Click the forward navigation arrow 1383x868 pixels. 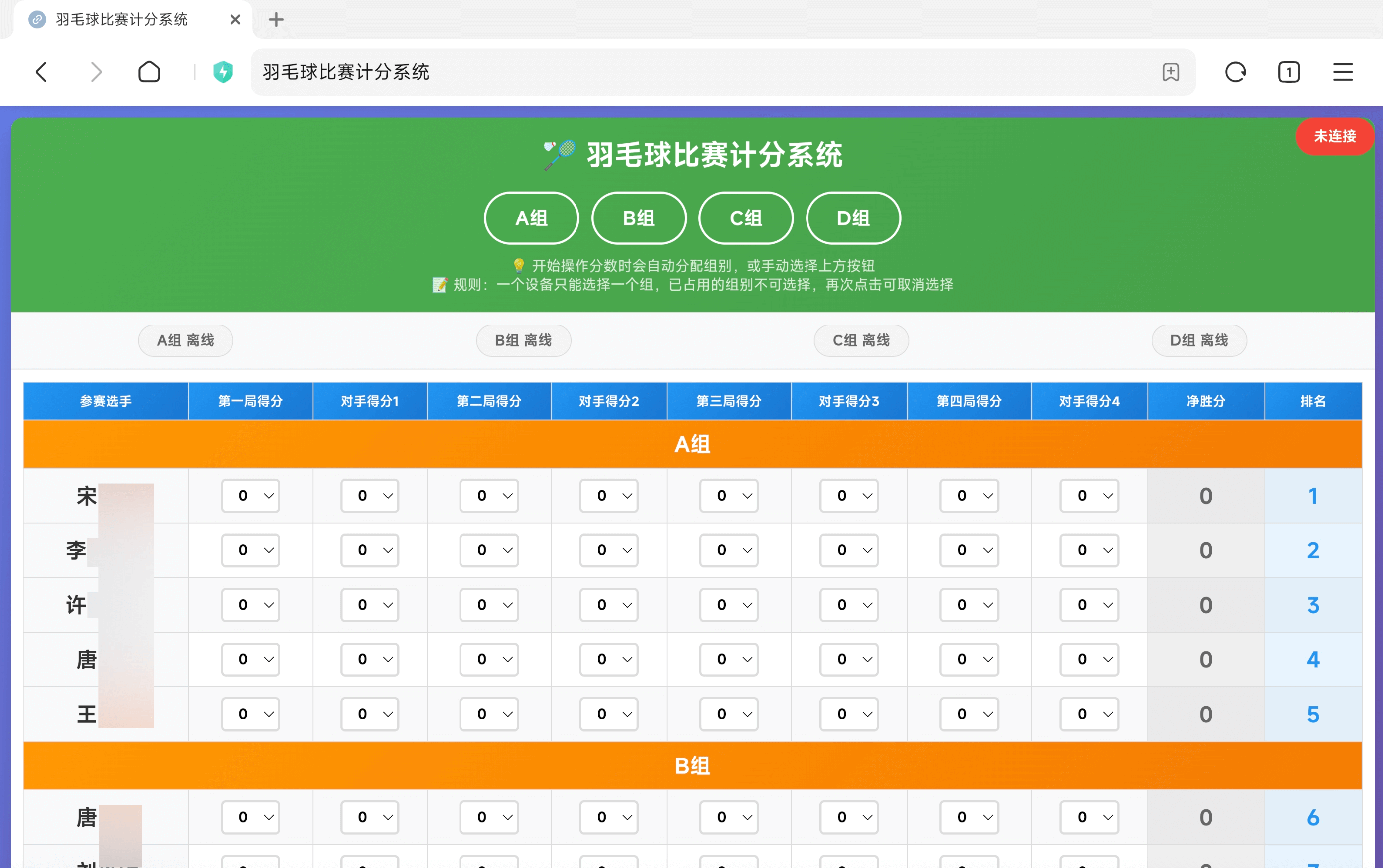[x=95, y=72]
